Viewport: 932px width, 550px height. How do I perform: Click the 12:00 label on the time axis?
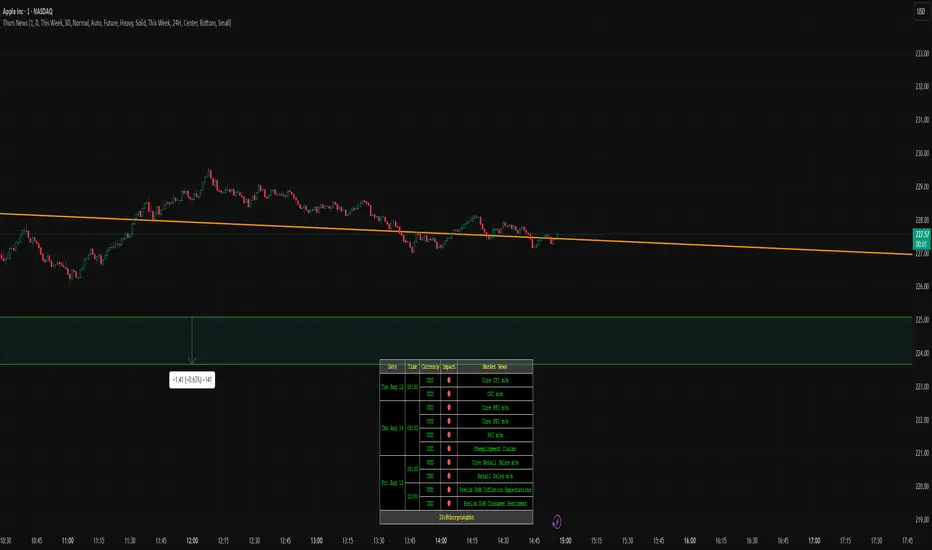[192, 539]
